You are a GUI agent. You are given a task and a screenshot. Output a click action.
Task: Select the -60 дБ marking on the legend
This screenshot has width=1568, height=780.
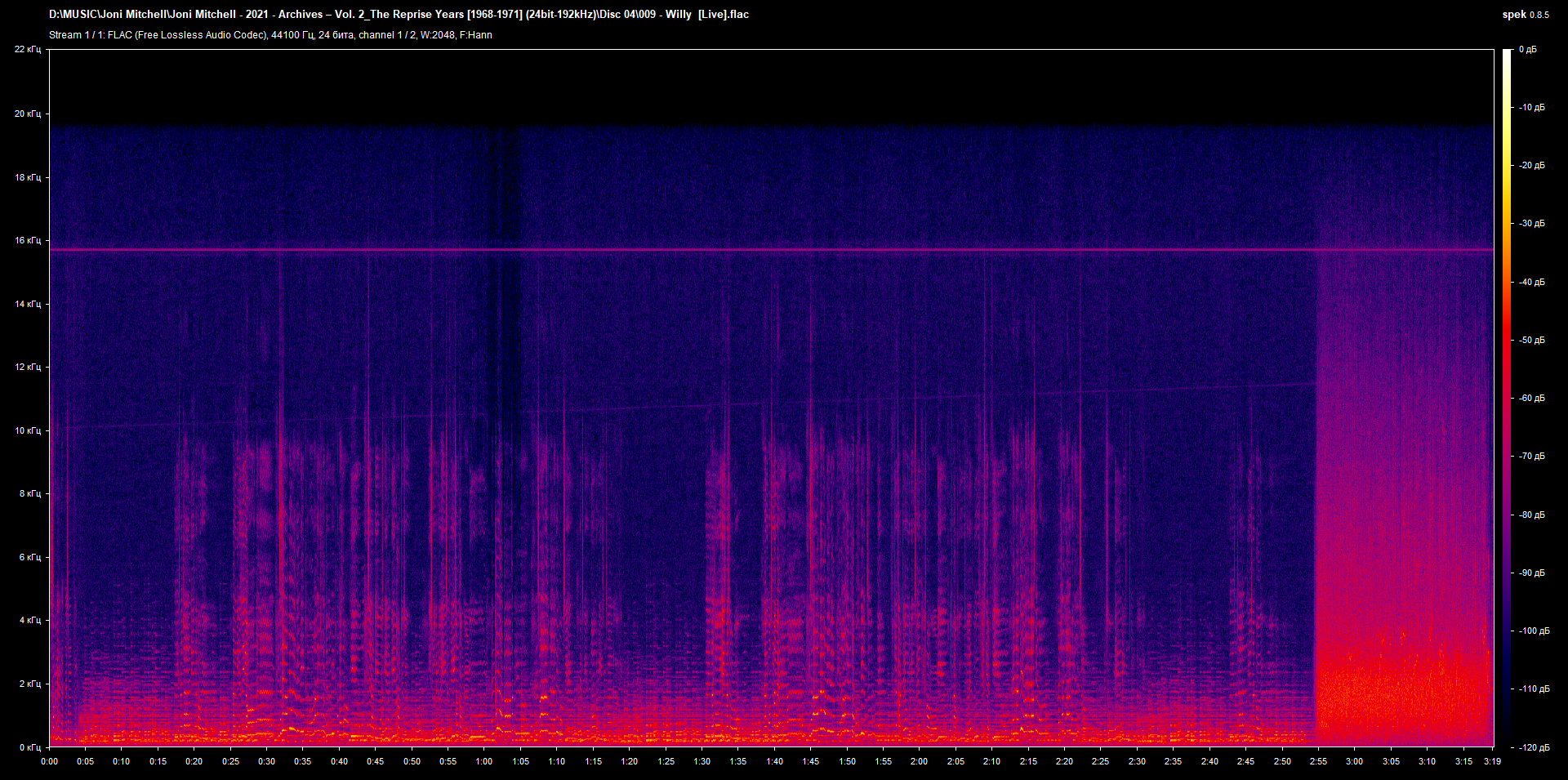point(1532,399)
